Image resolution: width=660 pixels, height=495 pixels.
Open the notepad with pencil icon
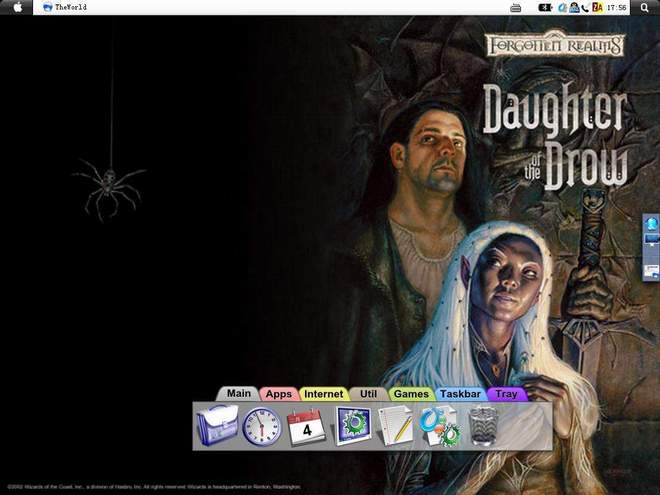395,426
